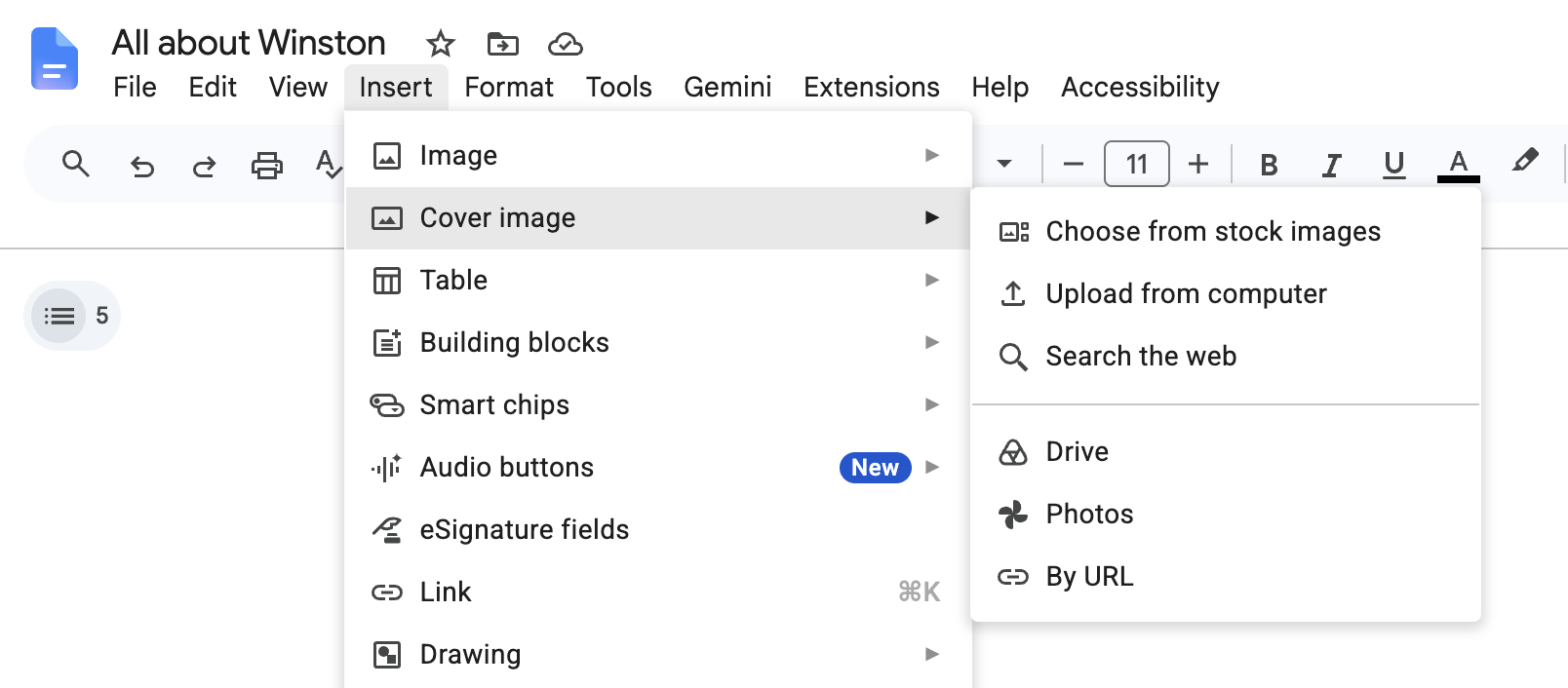1568x688 pixels.
Task: Click the move to folder icon
Action: pyautogui.click(x=503, y=44)
